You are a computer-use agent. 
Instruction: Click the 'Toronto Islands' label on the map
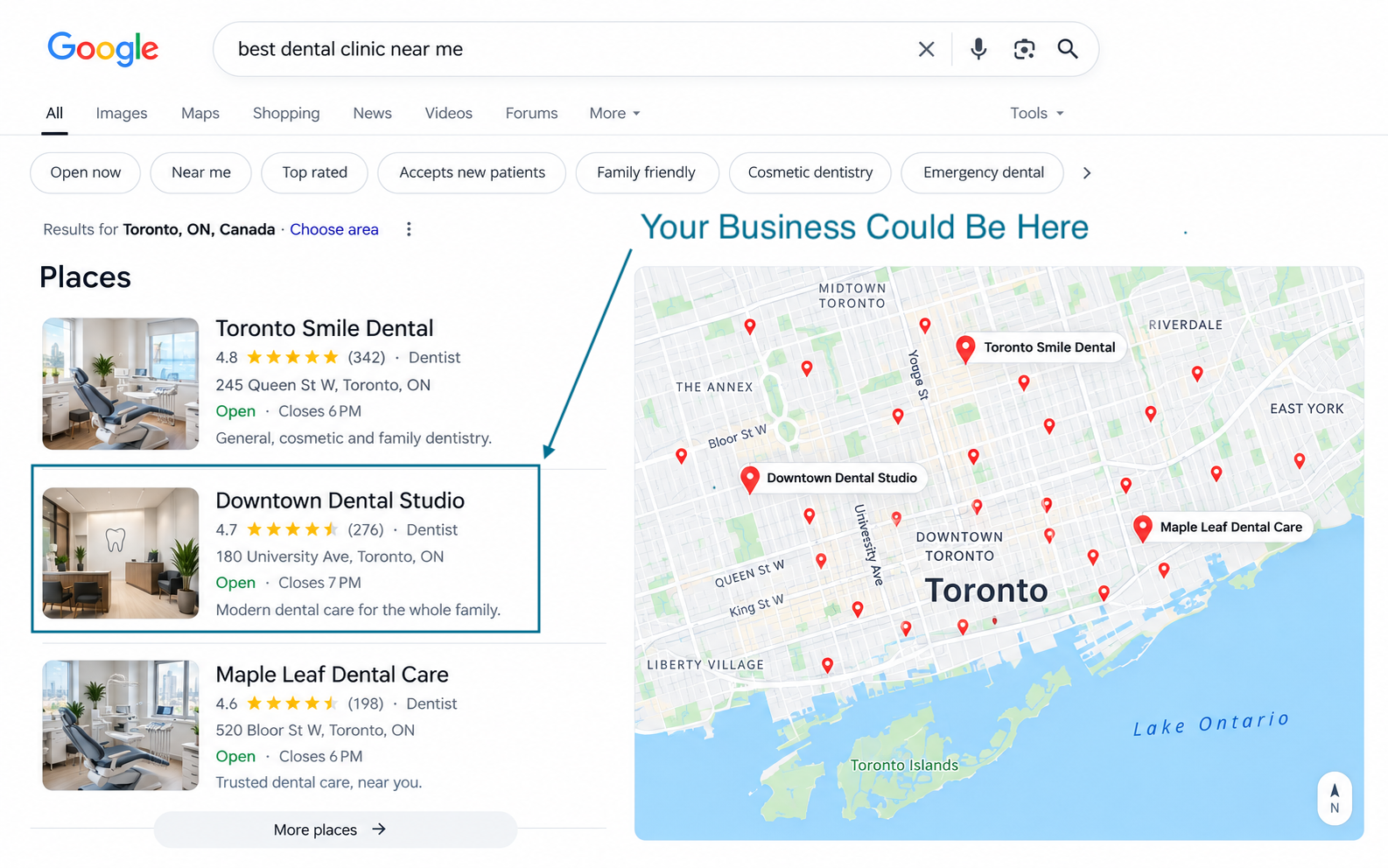pos(904,765)
